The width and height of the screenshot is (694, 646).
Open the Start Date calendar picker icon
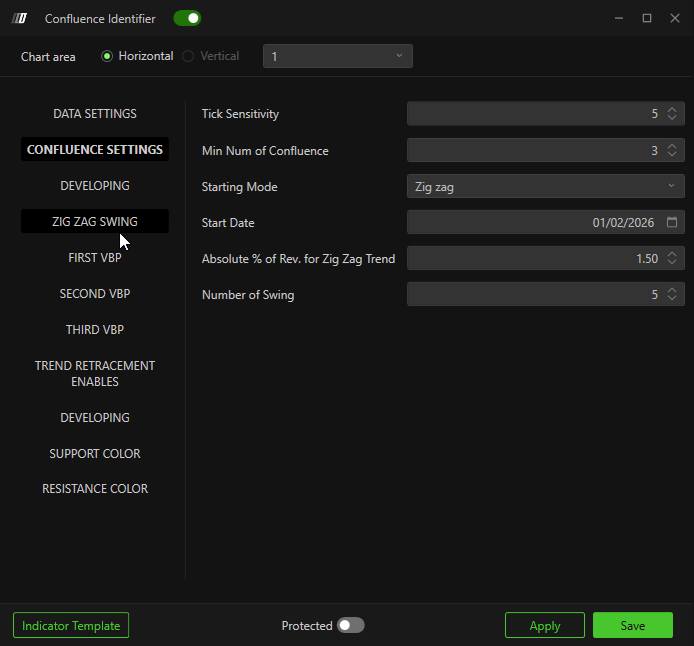672,222
